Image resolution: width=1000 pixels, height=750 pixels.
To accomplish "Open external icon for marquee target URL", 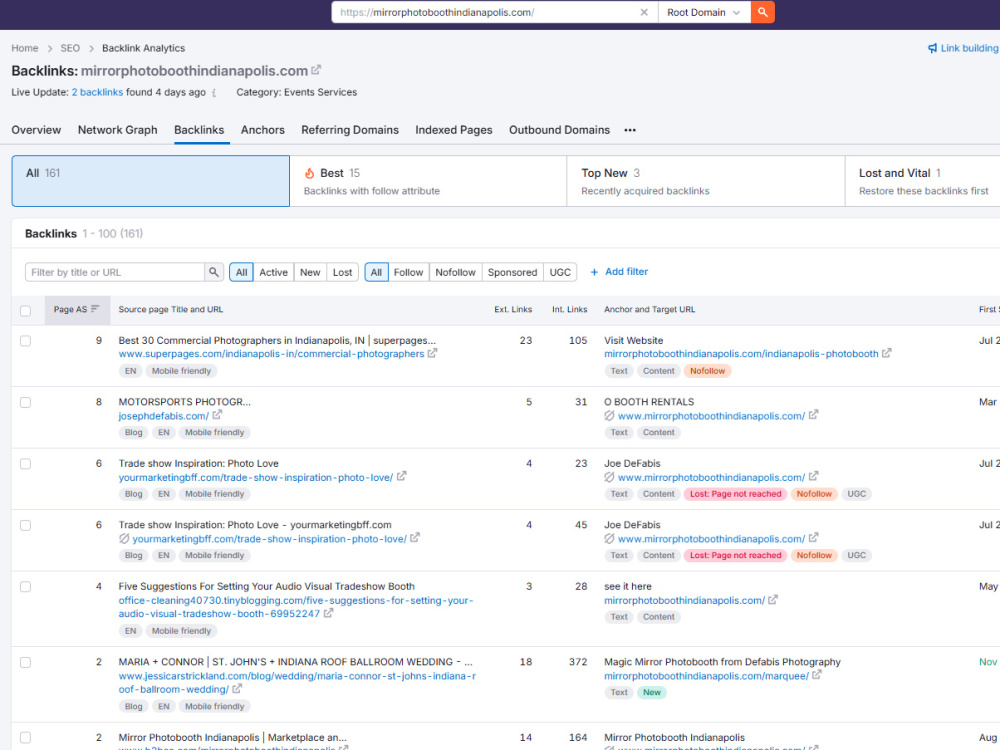I will pyautogui.click(x=817, y=675).
